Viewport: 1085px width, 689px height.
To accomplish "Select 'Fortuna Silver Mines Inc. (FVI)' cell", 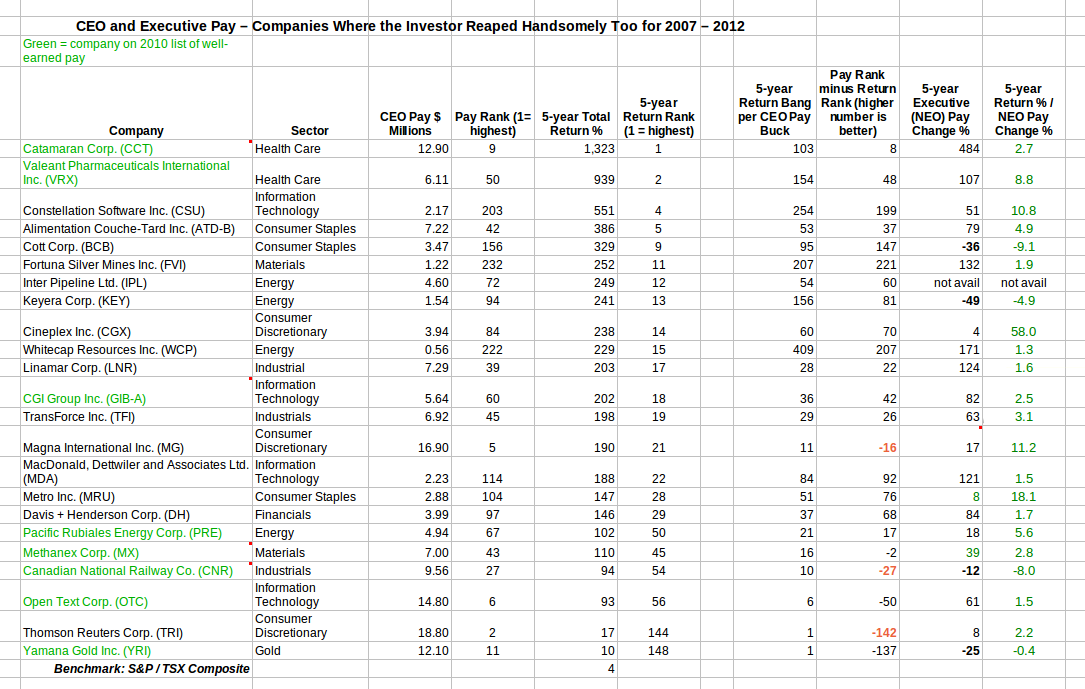I will click(136, 265).
